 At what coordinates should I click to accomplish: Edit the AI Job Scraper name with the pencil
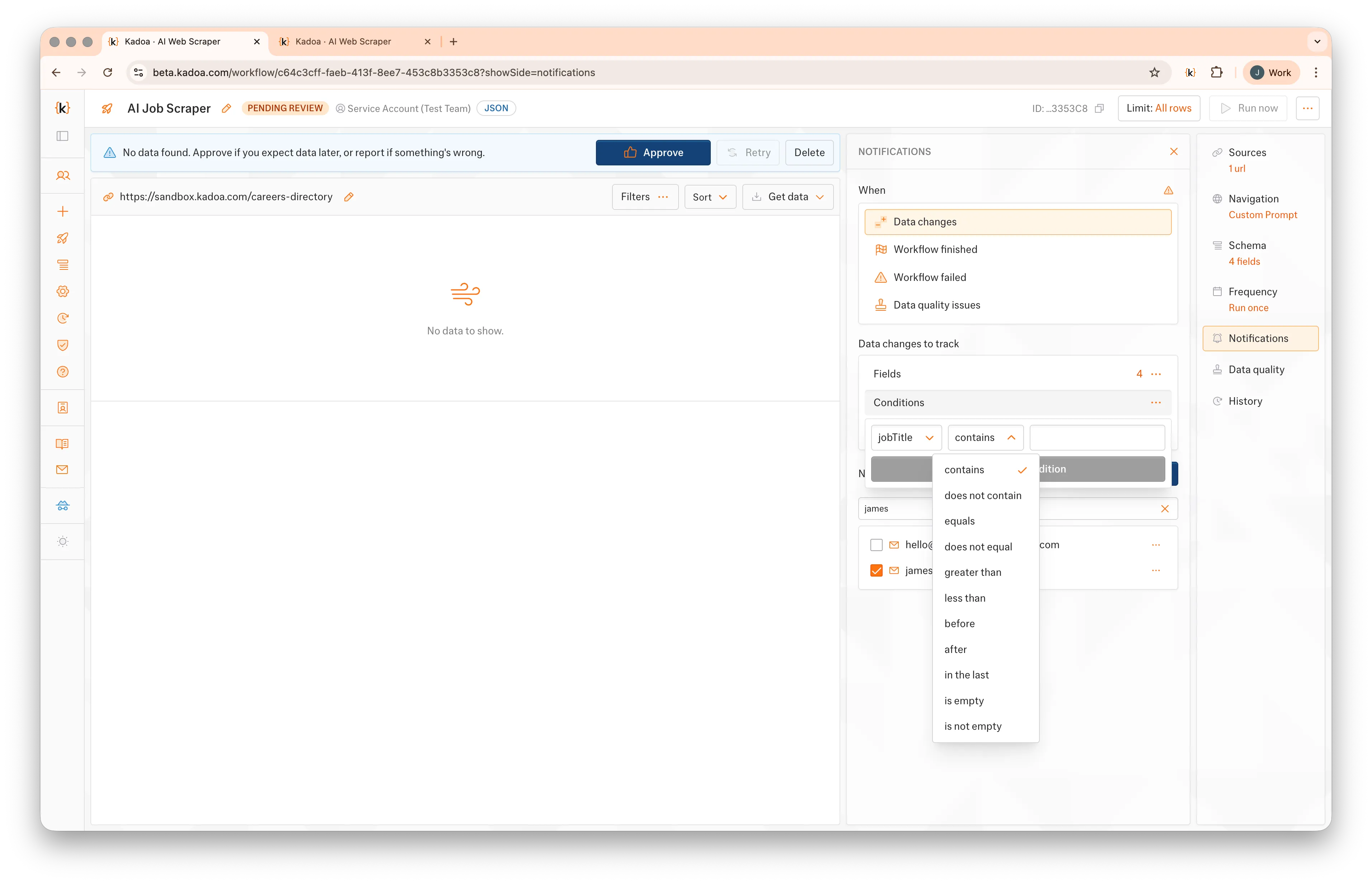click(227, 108)
